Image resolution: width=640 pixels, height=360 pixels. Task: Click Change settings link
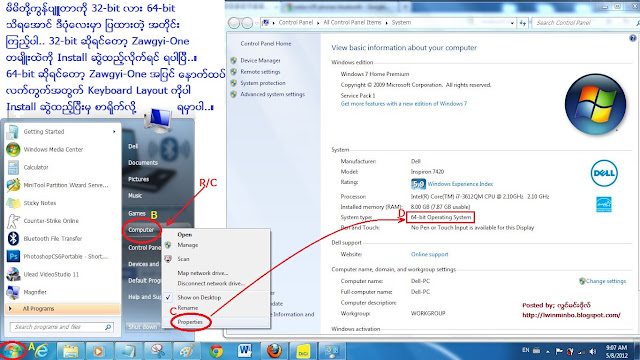(606, 281)
